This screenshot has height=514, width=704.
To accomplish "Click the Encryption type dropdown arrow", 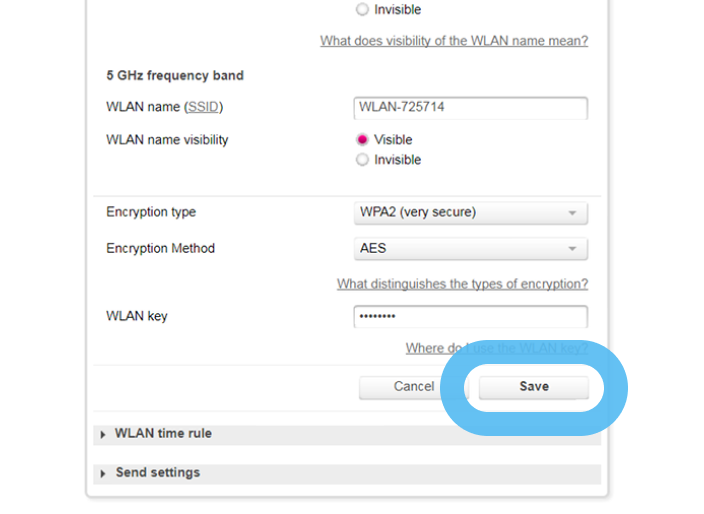I will 572,213.
